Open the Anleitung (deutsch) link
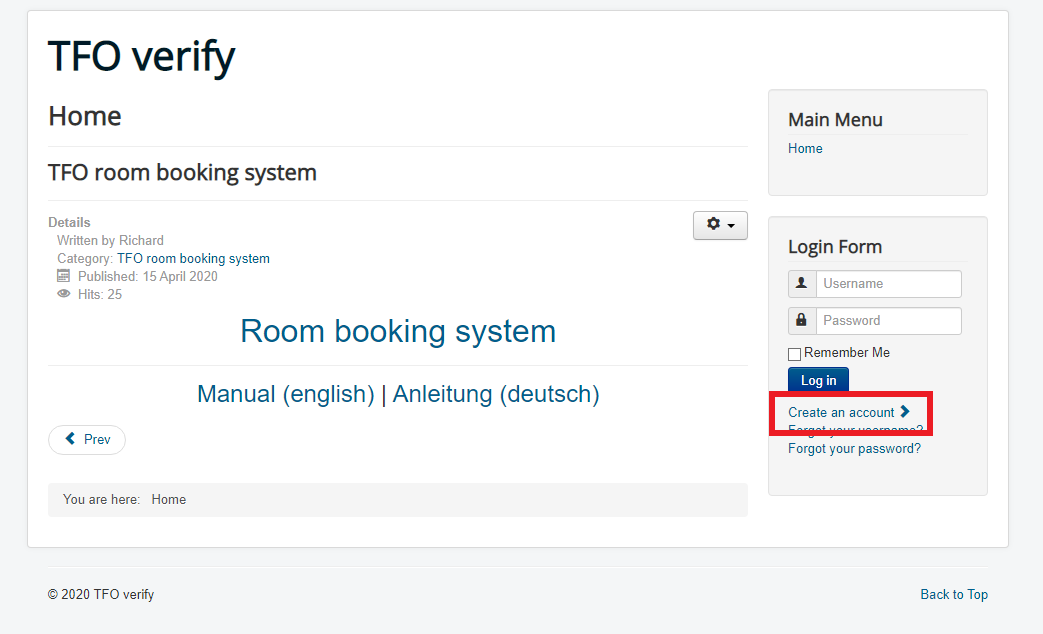Screen dimensions: 1043x634 pos(496,394)
